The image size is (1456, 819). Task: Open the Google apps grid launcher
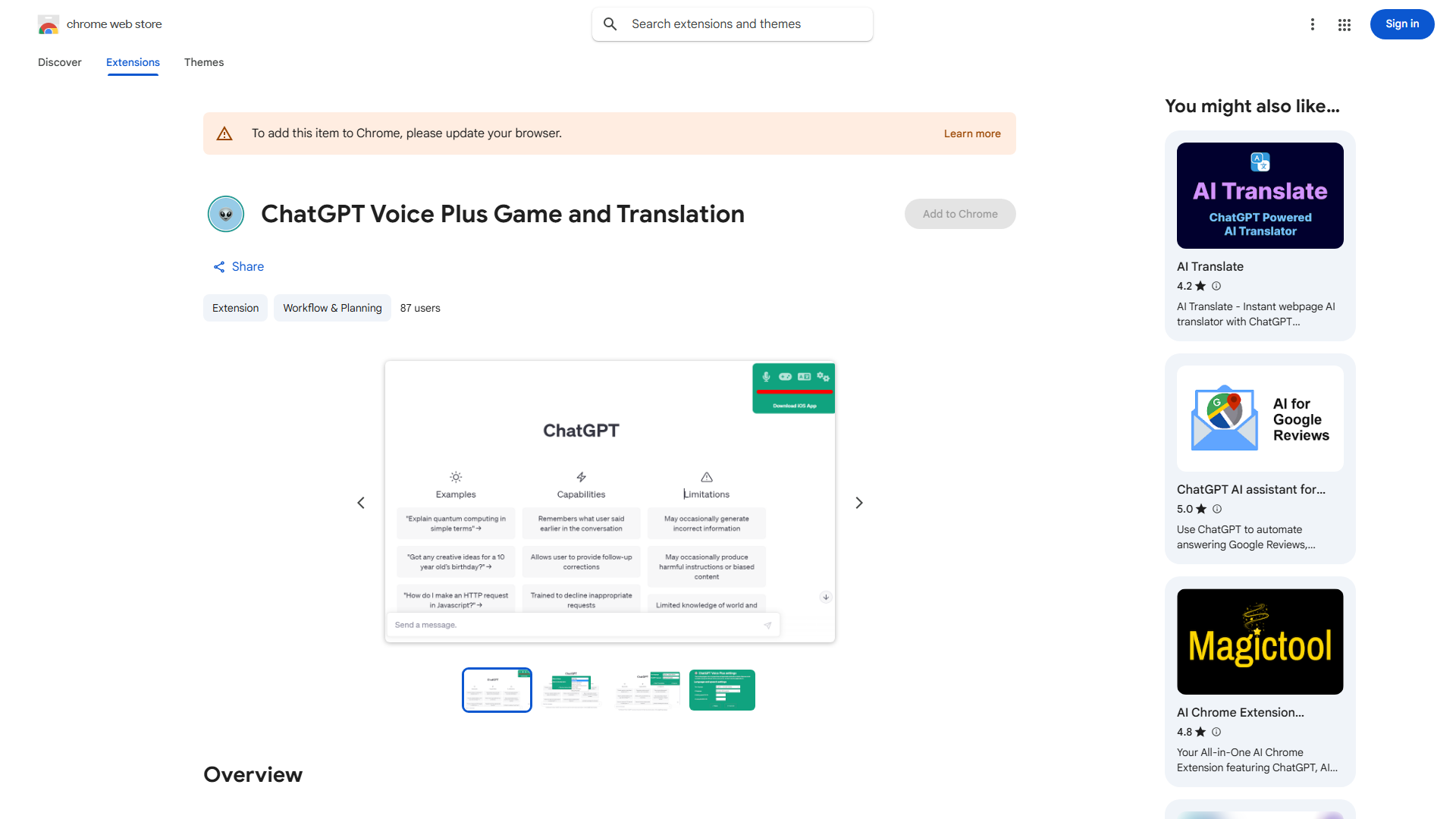click(1344, 24)
